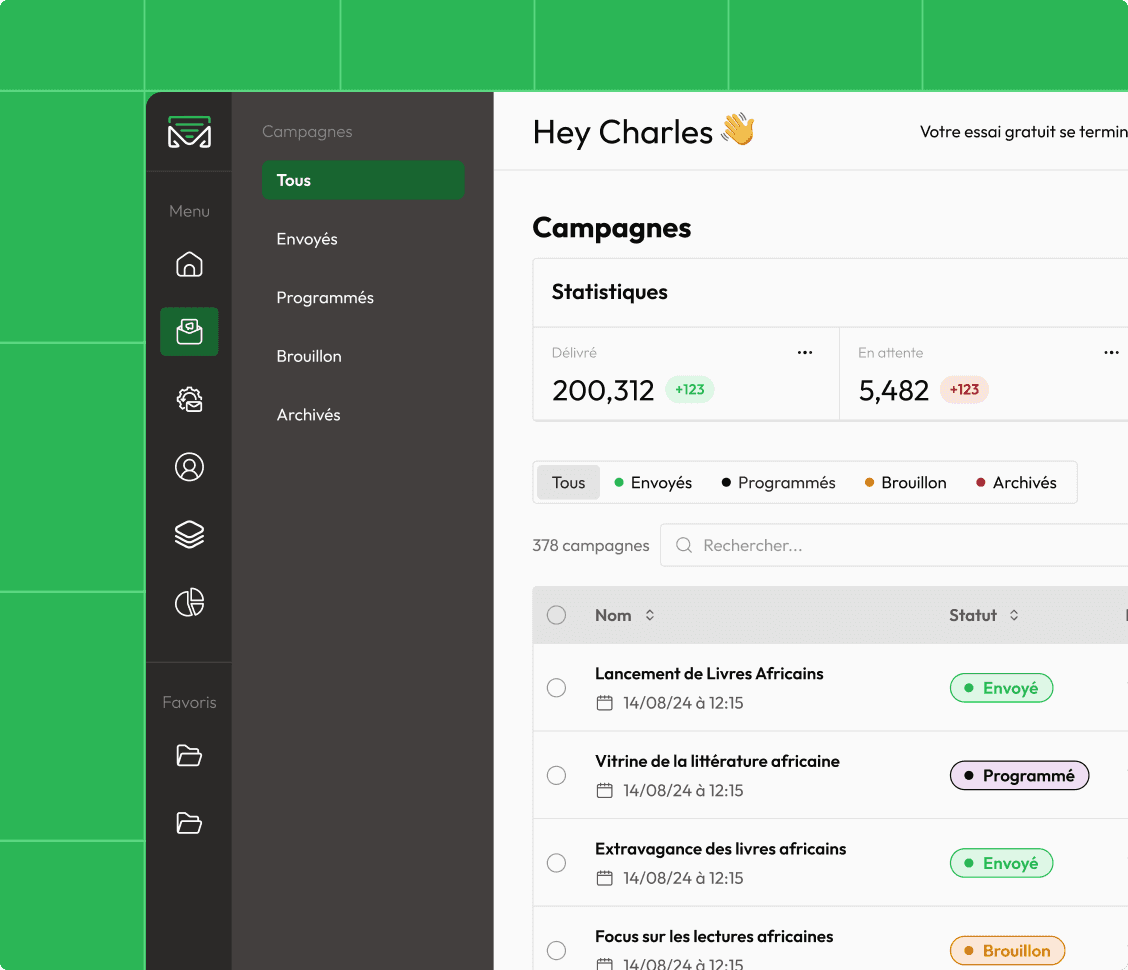
Task: Open campaign Focus sur les lectures africaines
Action: tap(714, 936)
